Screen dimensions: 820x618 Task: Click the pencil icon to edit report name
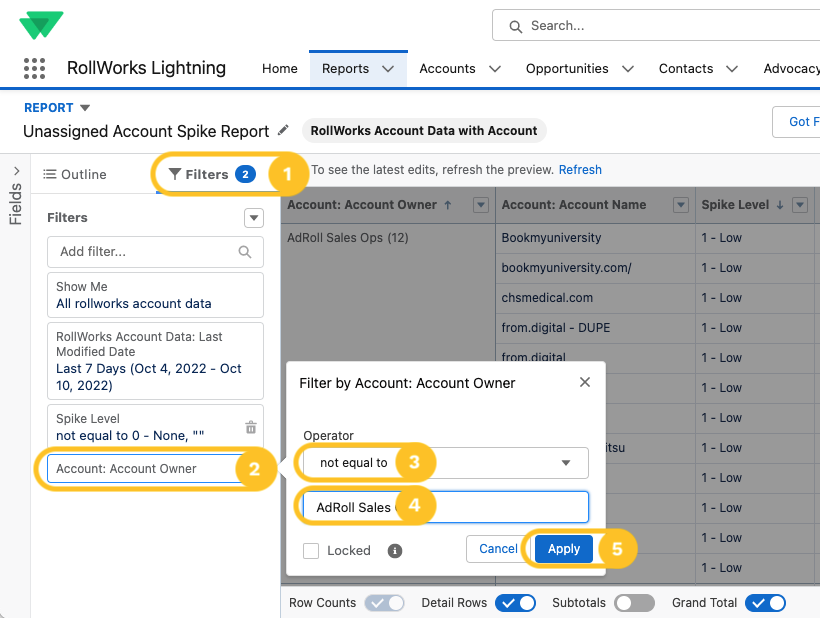click(284, 130)
